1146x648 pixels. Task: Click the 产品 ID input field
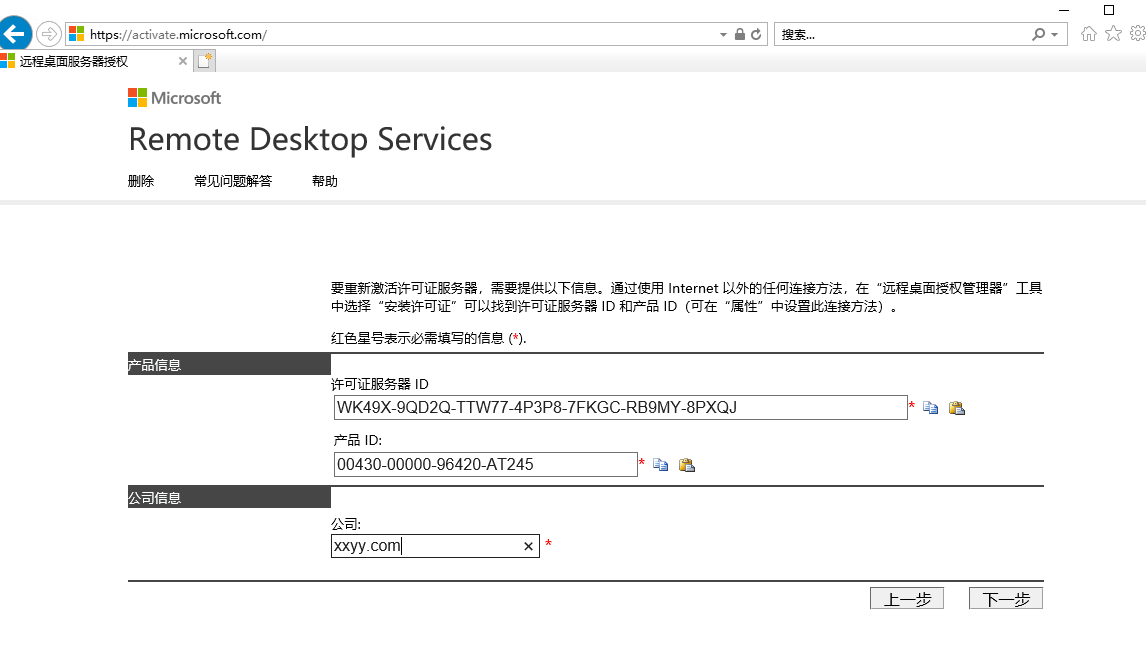coord(485,465)
